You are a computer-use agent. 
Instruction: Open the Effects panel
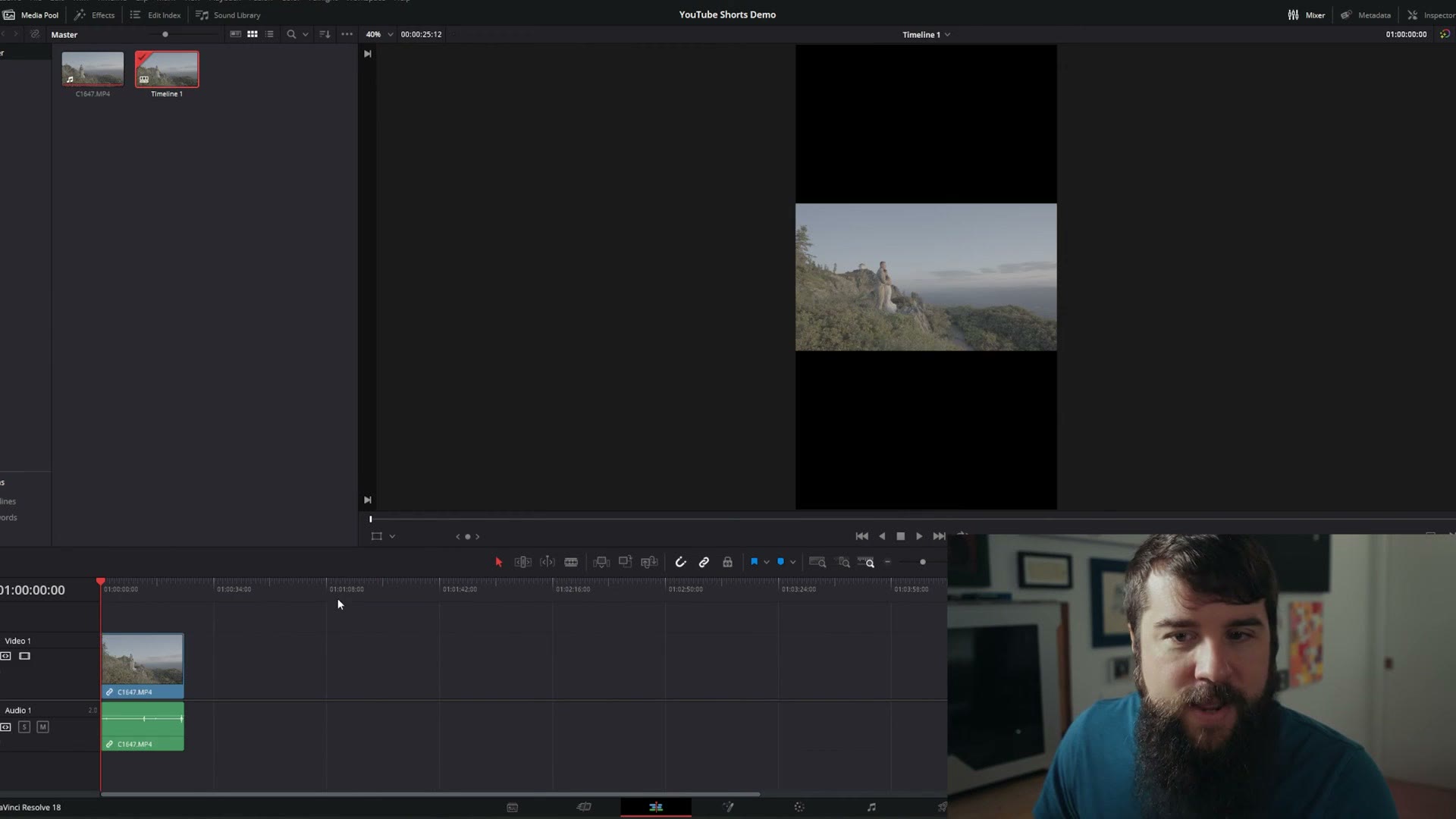(95, 15)
